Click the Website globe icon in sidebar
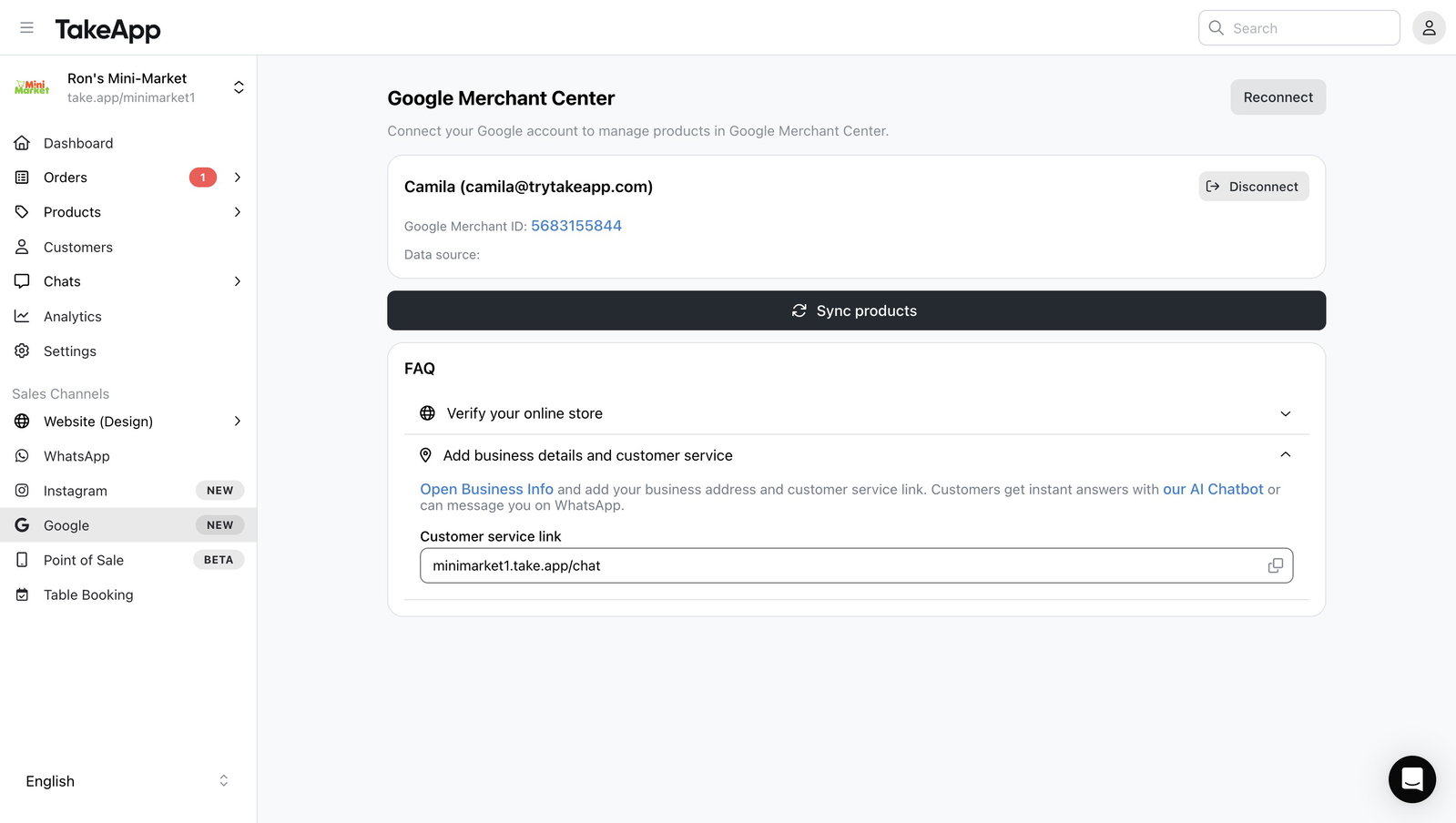 pyautogui.click(x=22, y=421)
